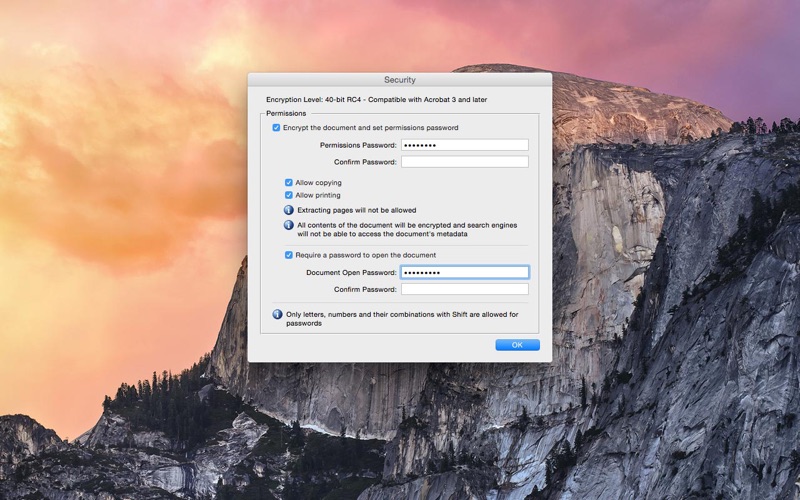
Task: Click the Encryption Level 40-bit RC4 text
Action: [377, 99]
